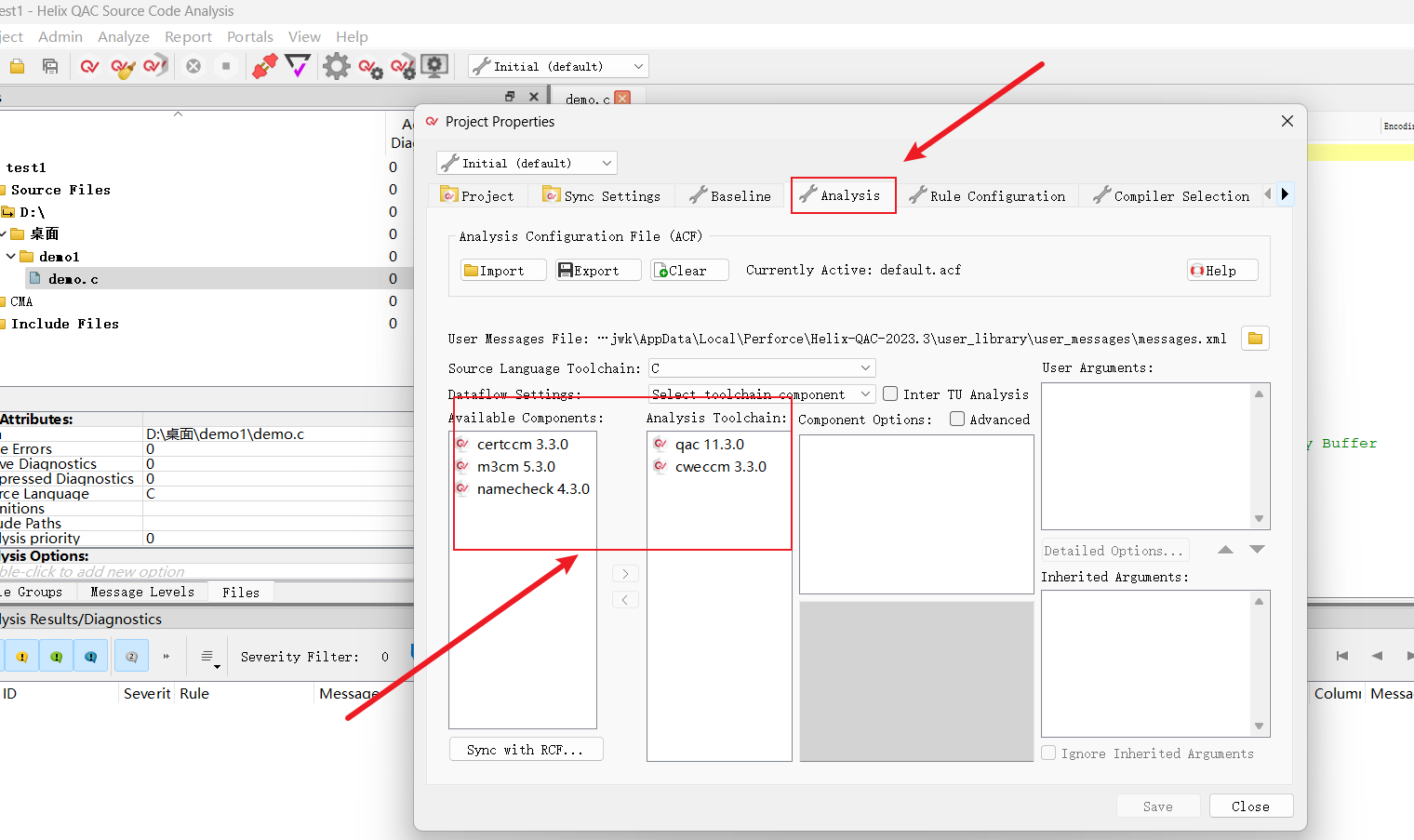Click the Export ACF button
Image resolution: width=1414 pixels, height=840 pixels.
[598, 270]
